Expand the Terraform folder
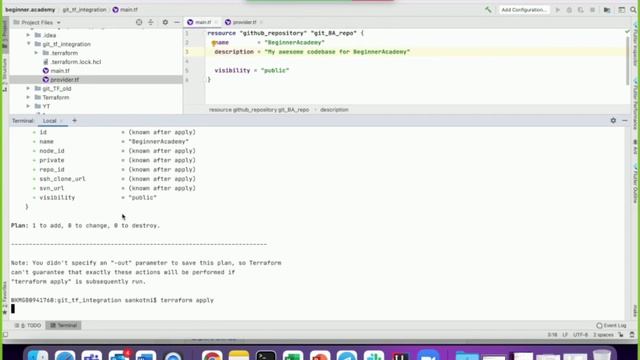This screenshot has width=640, height=360. [x=28, y=97]
